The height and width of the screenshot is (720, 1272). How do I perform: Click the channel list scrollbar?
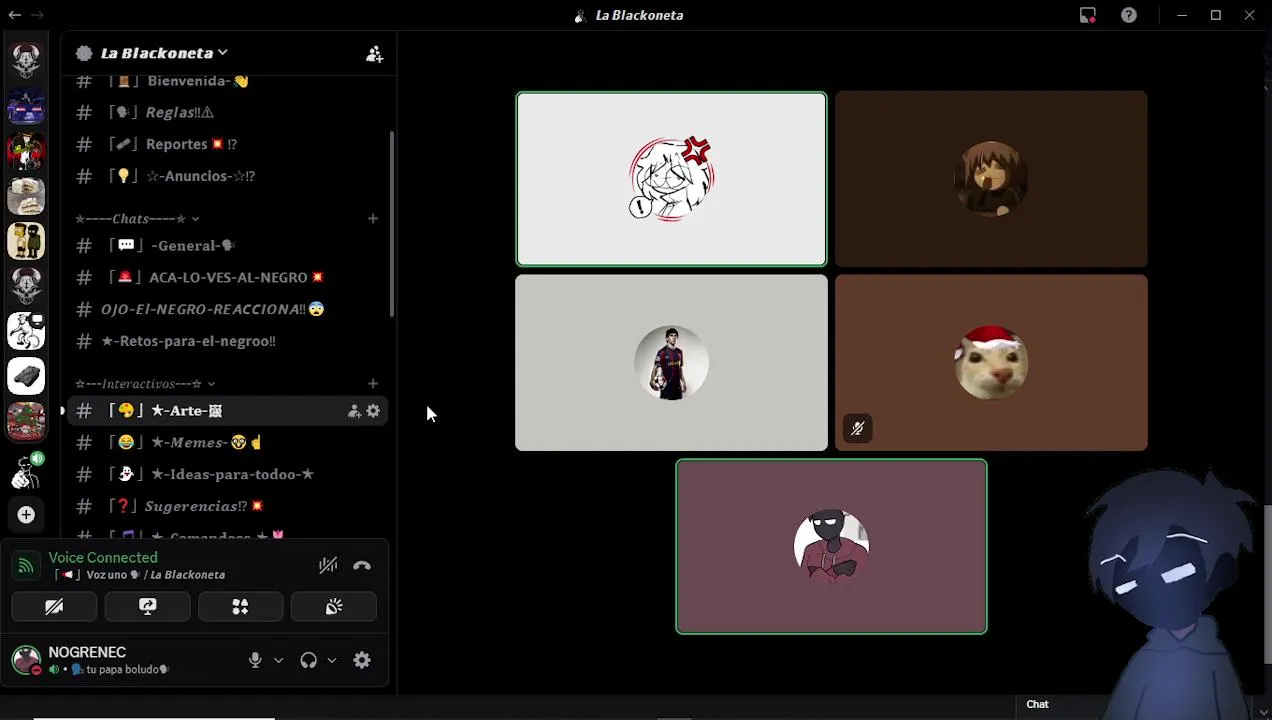tap(392, 225)
